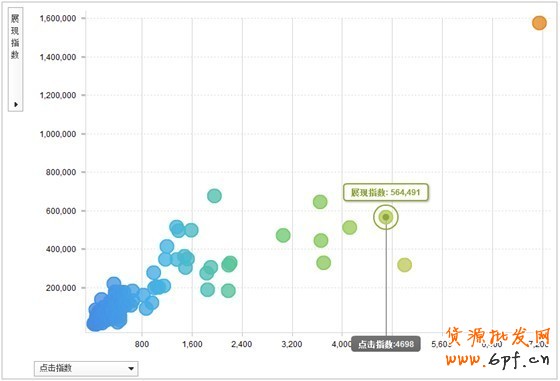Viewport: 560px width, 381px height.
Task: Click the blue bubble beside the 400,000 line
Action: click(x=167, y=246)
